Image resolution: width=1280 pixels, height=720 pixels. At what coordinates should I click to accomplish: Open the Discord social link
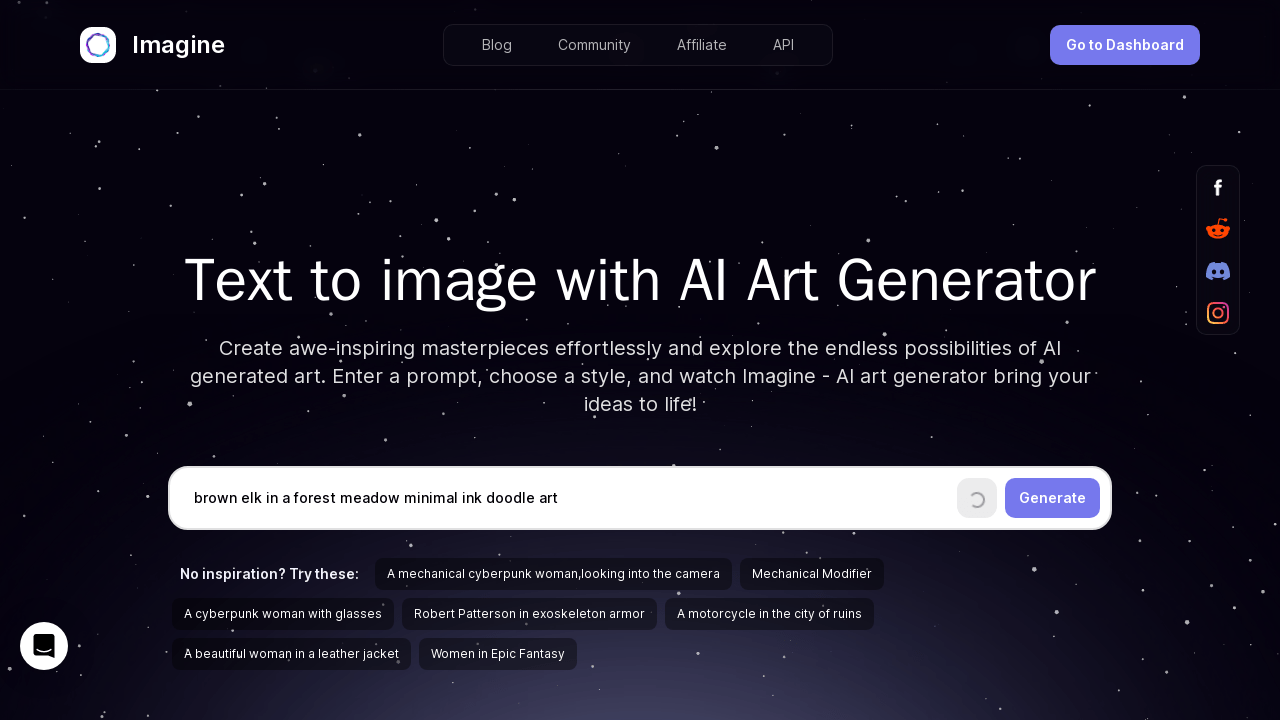click(x=1218, y=271)
